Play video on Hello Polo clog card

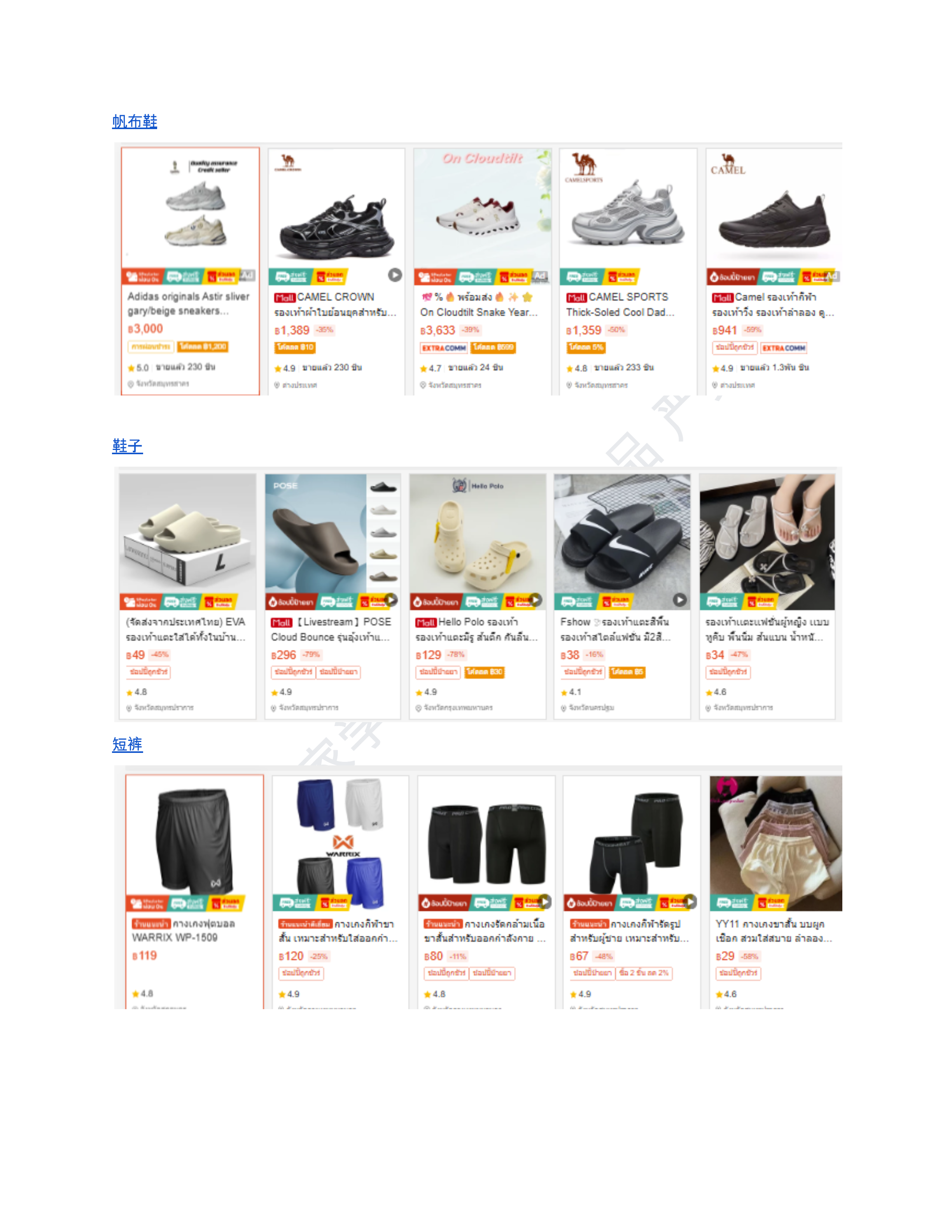536,600
